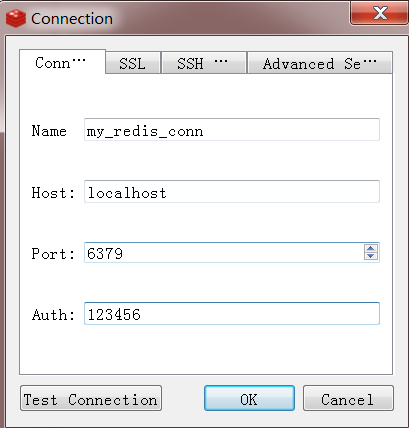
Task: Focus the Auth password field
Action: click(x=232, y=313)
